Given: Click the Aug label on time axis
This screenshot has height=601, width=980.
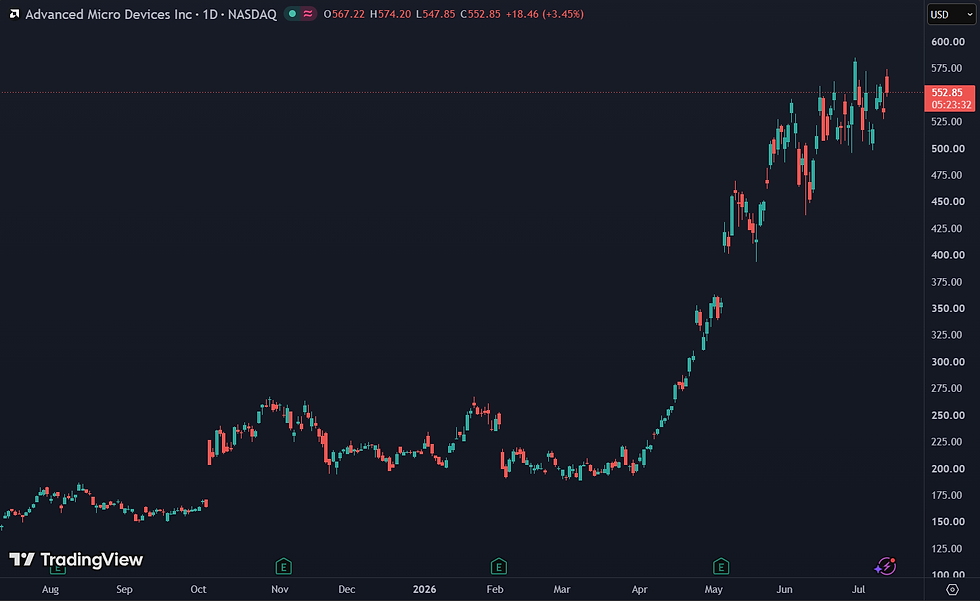Looking at the screenshot, I should (50, 589).
